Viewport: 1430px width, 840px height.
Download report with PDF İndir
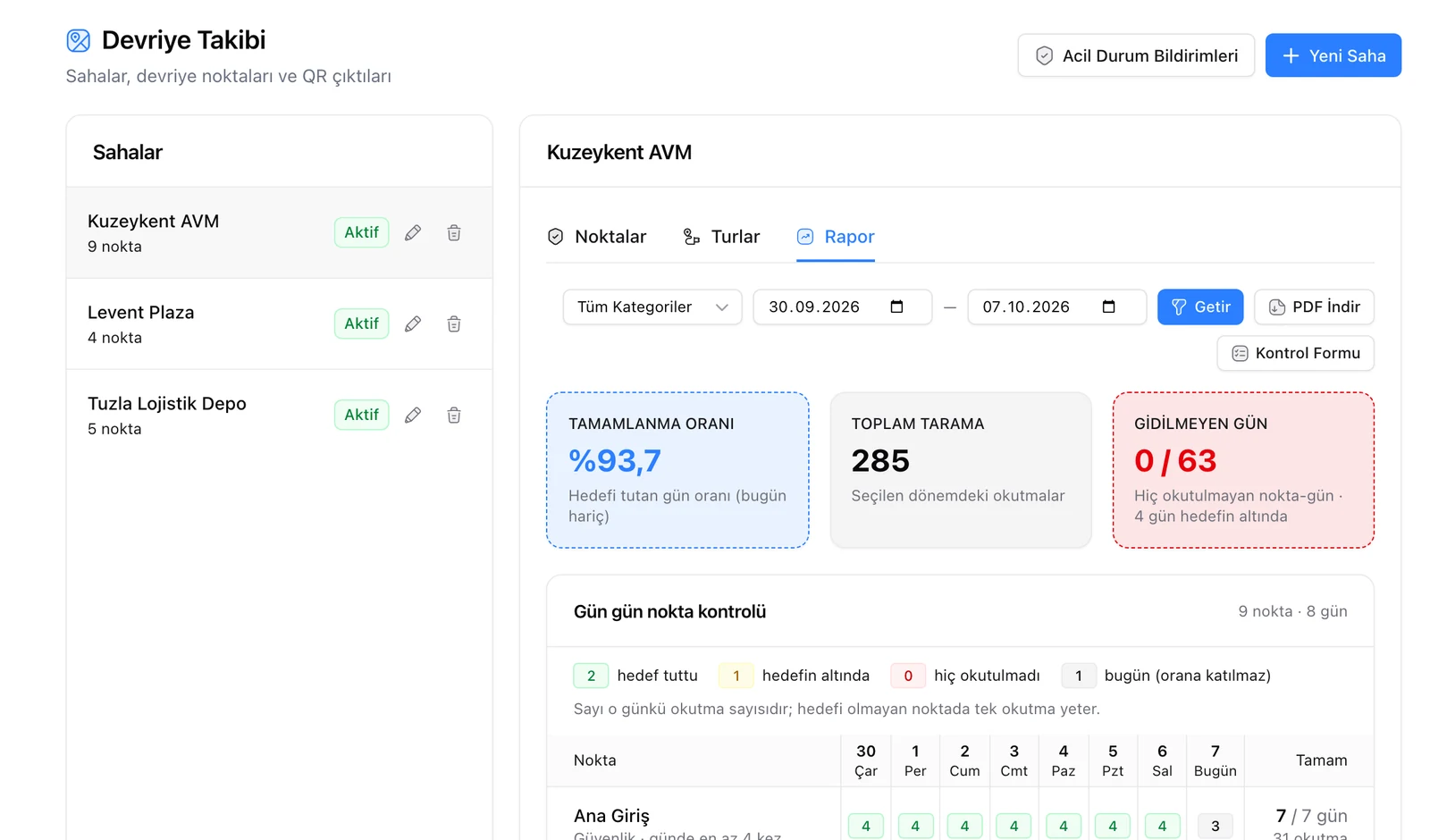1314,307
